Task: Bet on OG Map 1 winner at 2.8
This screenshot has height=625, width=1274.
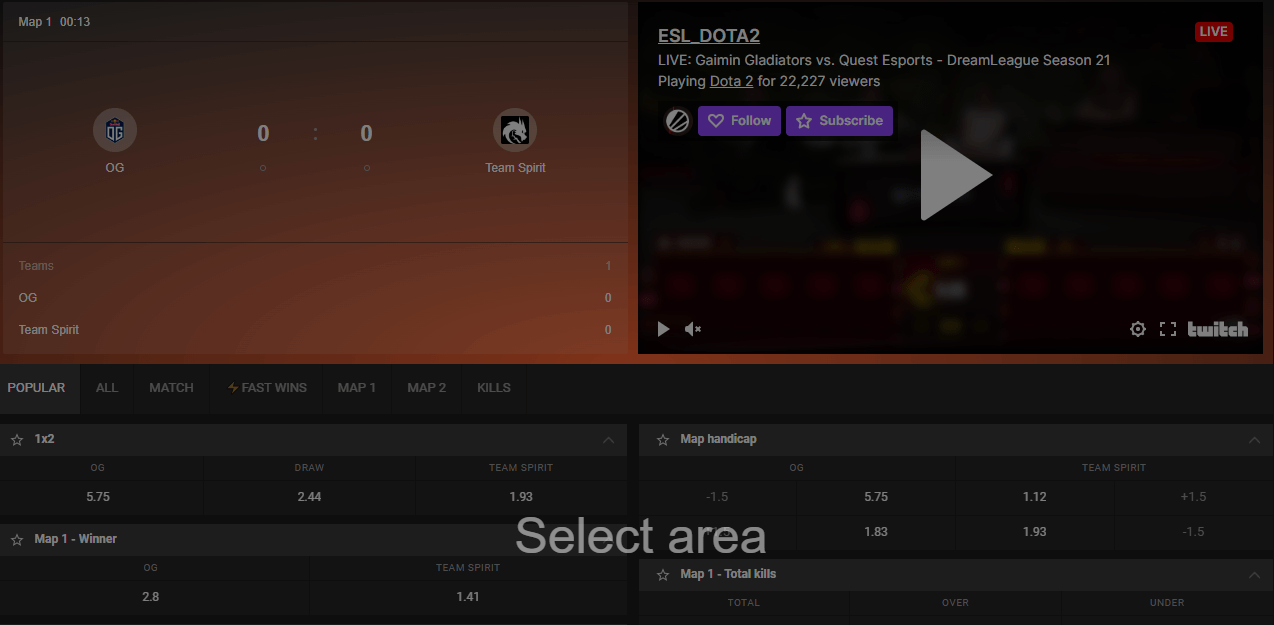Action: [x=154, y=597]
